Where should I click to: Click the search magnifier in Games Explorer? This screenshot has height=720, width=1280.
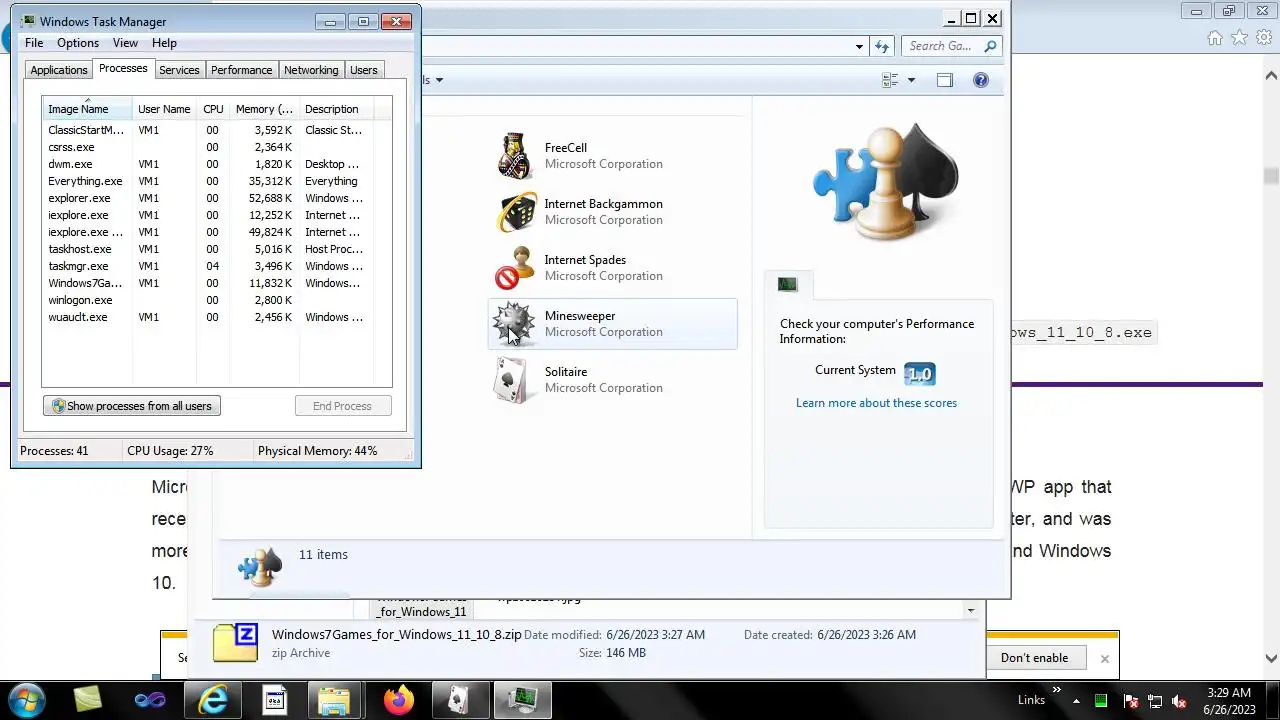[x=990, y=46]
